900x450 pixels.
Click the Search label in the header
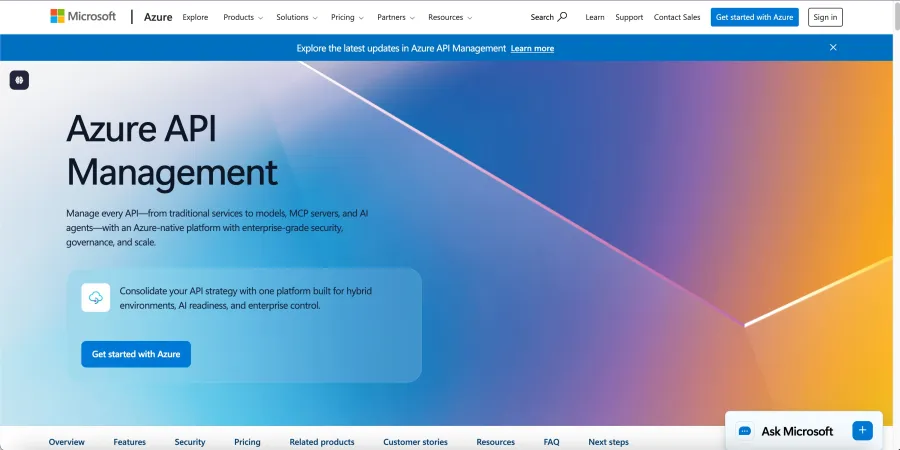coord(542,17)
